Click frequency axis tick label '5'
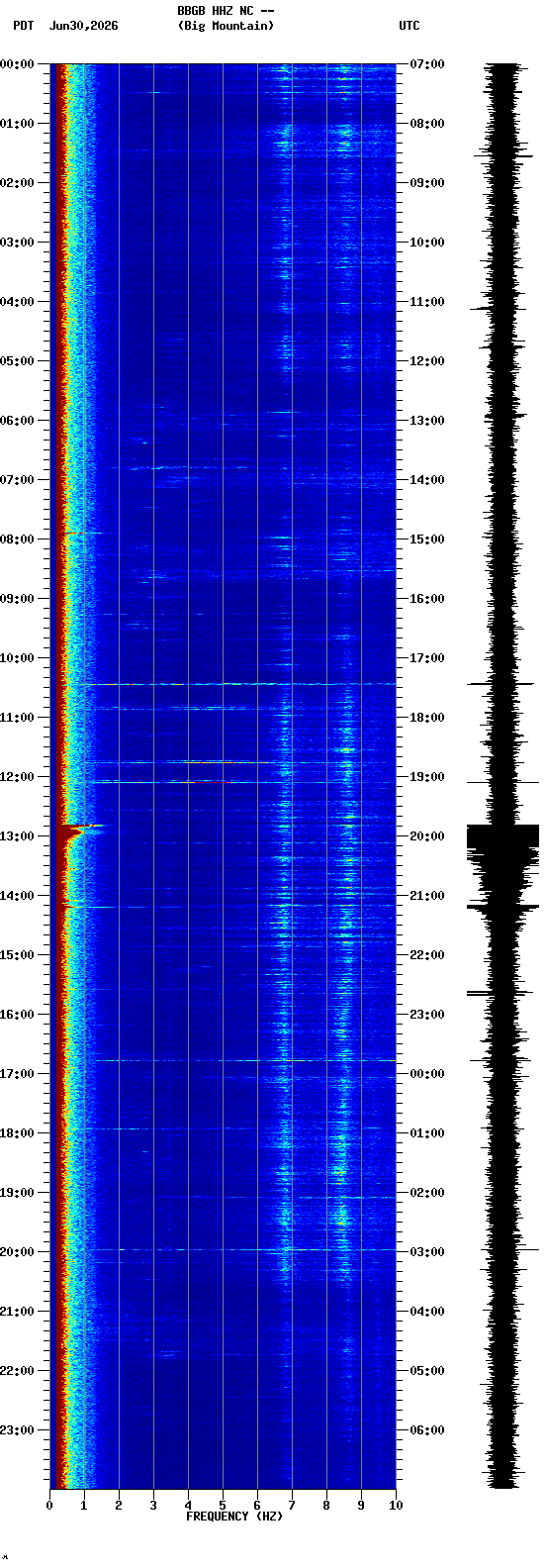 coord(223,1506)
